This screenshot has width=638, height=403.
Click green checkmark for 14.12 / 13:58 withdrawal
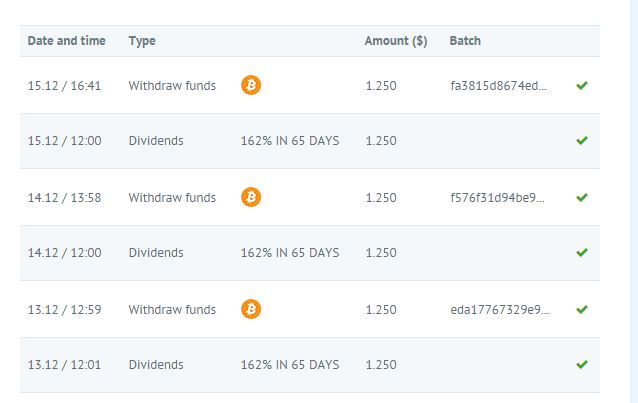click(582, 198)
